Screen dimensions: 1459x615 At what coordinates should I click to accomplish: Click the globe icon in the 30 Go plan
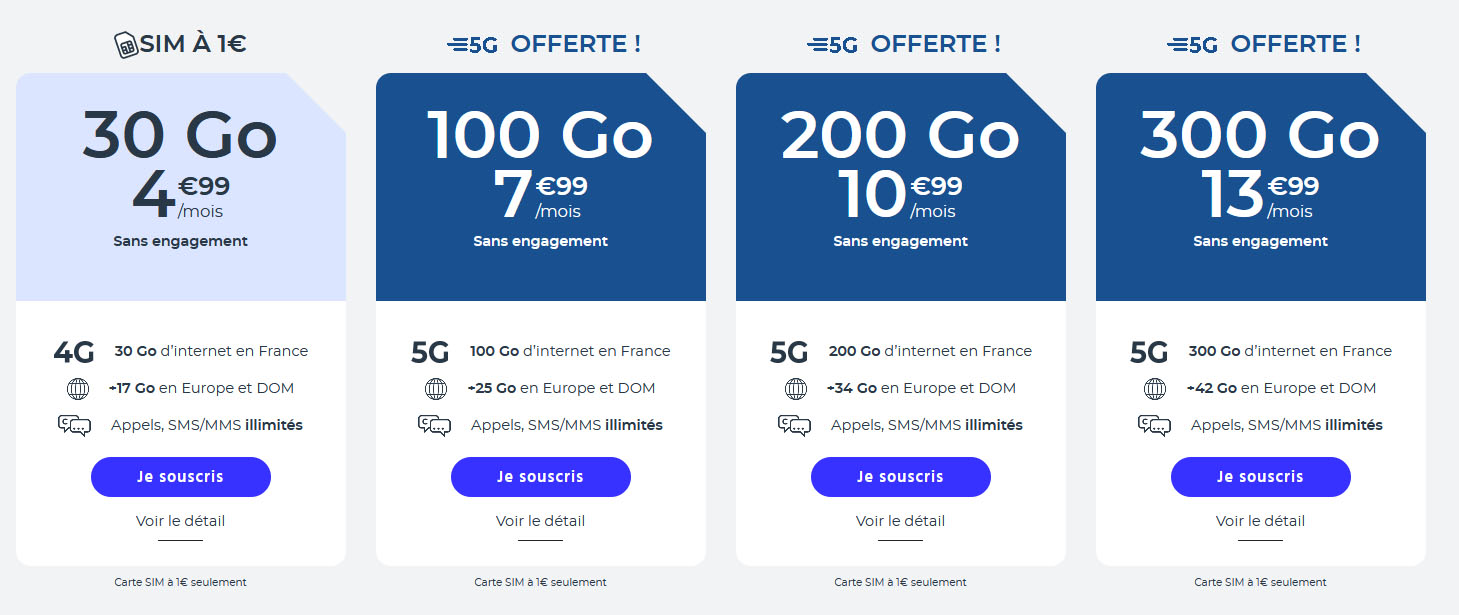(77, 389)
